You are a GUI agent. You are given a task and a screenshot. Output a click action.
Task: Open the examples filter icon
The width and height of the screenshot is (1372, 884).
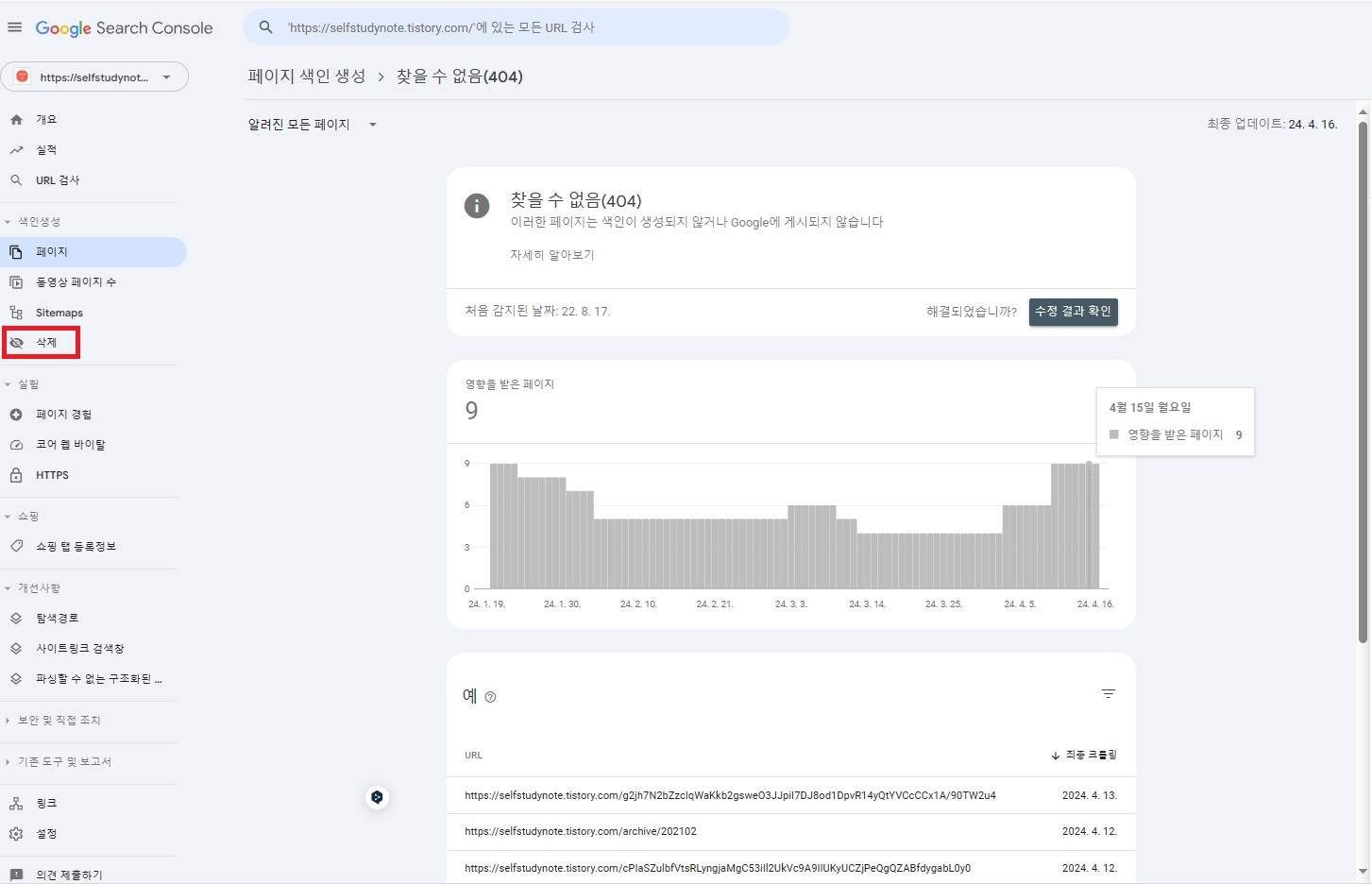[x=1108, y=693]
